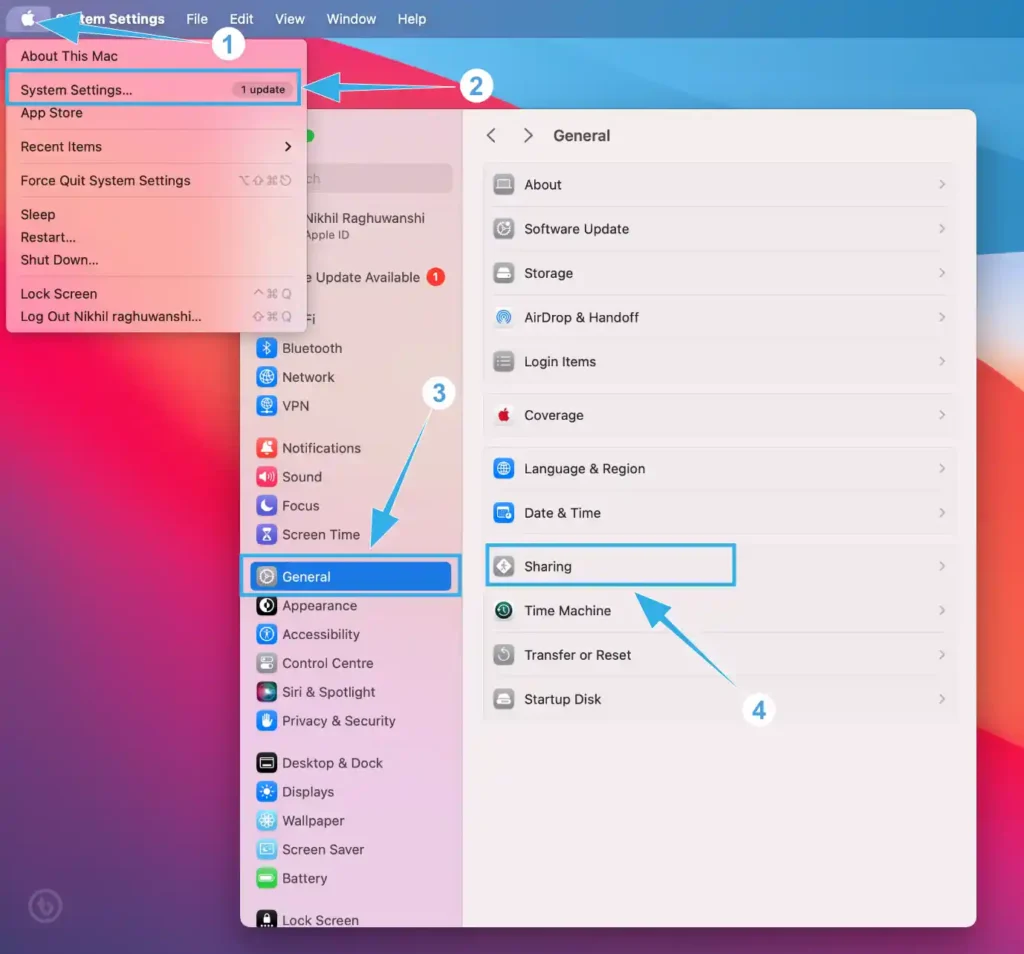Open the View menu
Image resolution: width=1024 pixels, height=954 pixels.
[x=289, y=19]
